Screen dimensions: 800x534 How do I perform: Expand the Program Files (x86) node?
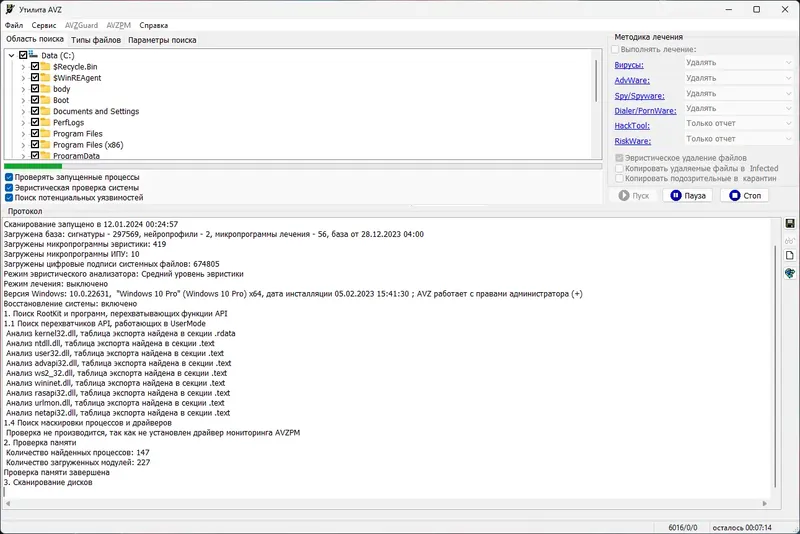(23, 145)
